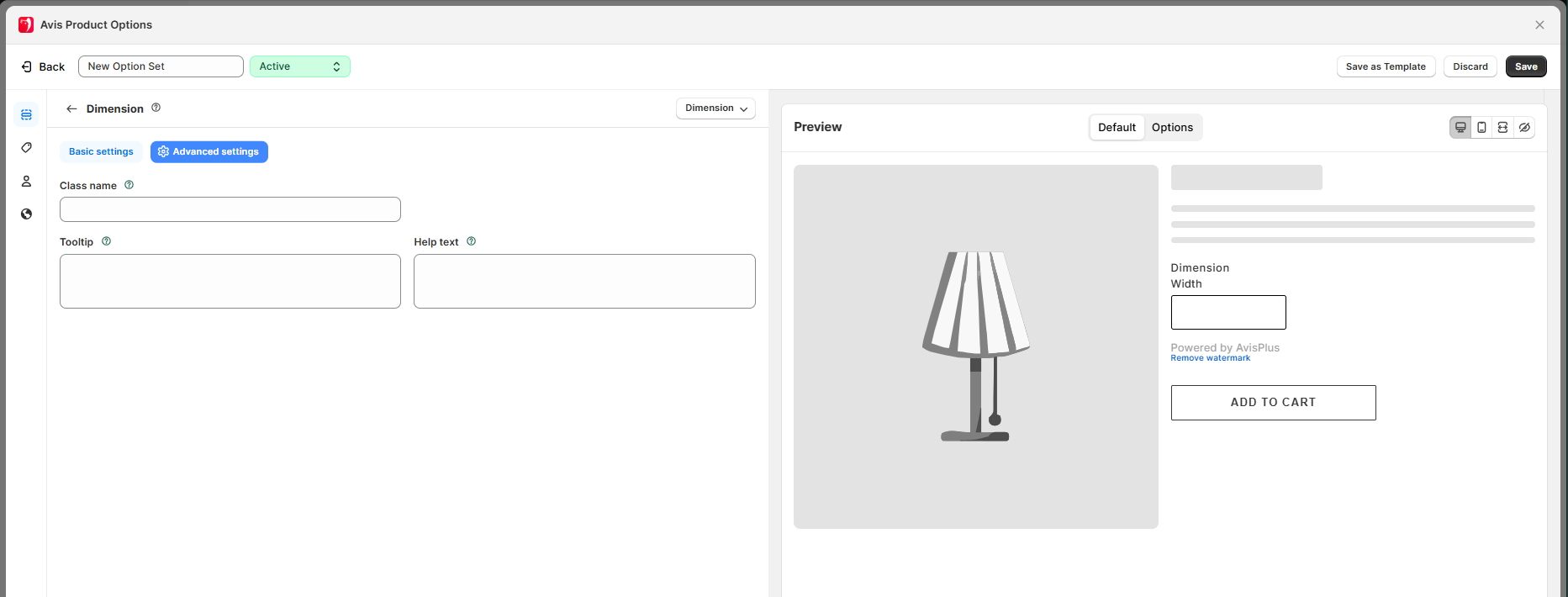Switch to the Basic settings tab

[x=101, y=152]
